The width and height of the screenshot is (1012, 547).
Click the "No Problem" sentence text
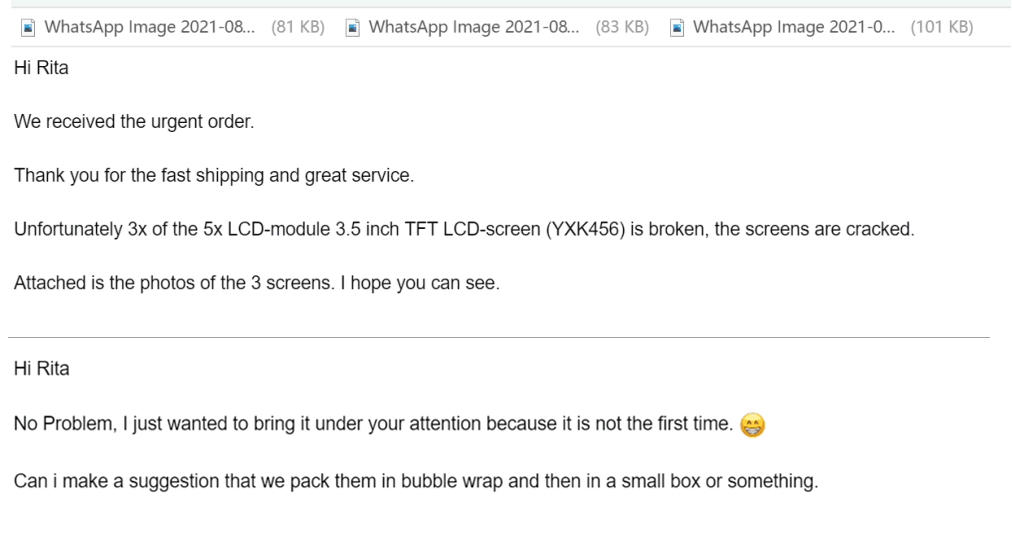370,426
